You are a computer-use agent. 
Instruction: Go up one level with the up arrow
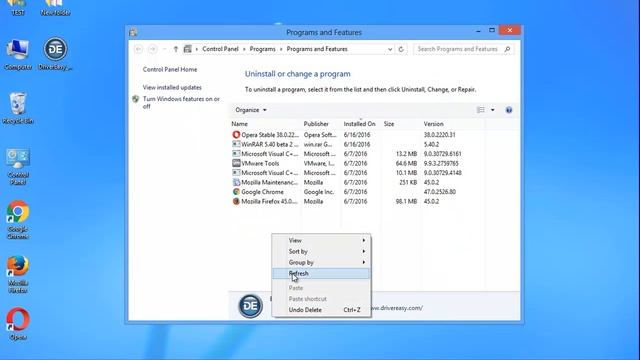tap(176, 49)
